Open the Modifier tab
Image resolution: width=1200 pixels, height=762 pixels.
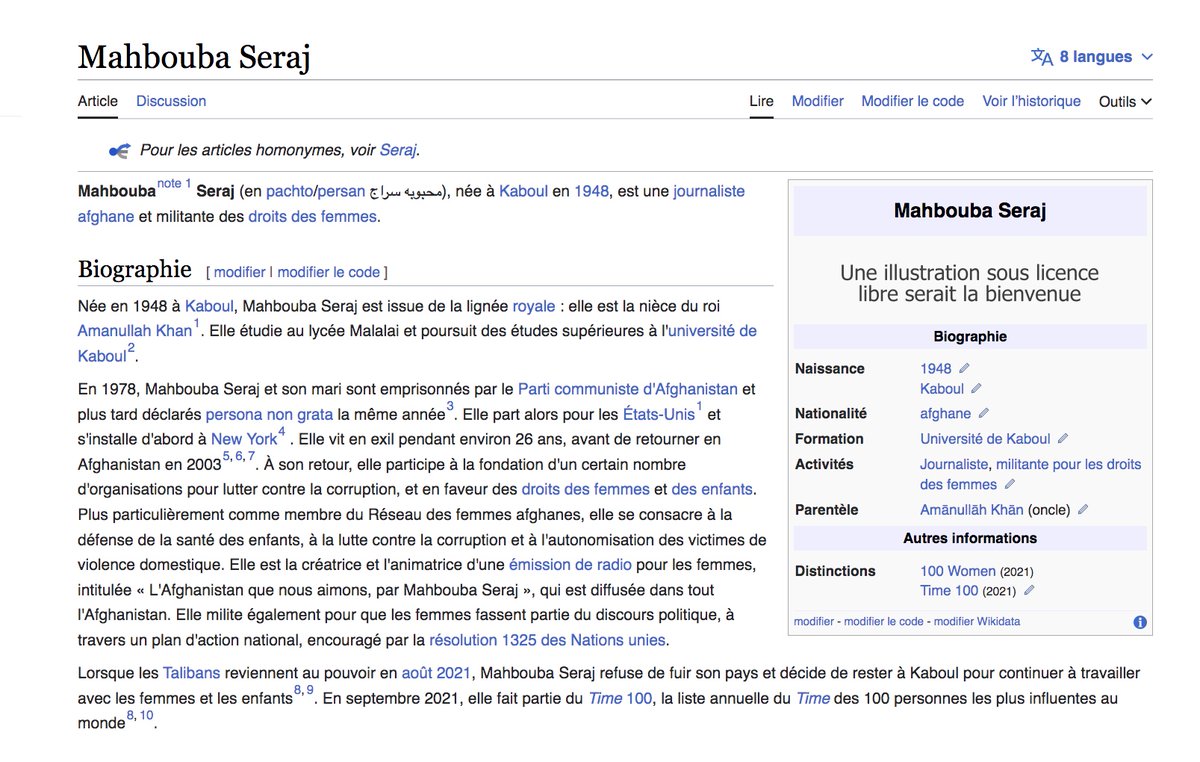click(x=818, y=101)
